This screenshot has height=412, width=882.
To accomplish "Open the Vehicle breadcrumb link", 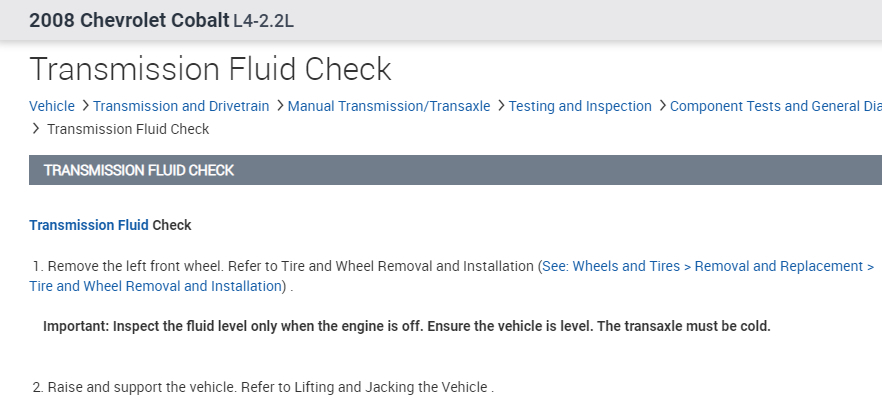I will tap(52, 106).
